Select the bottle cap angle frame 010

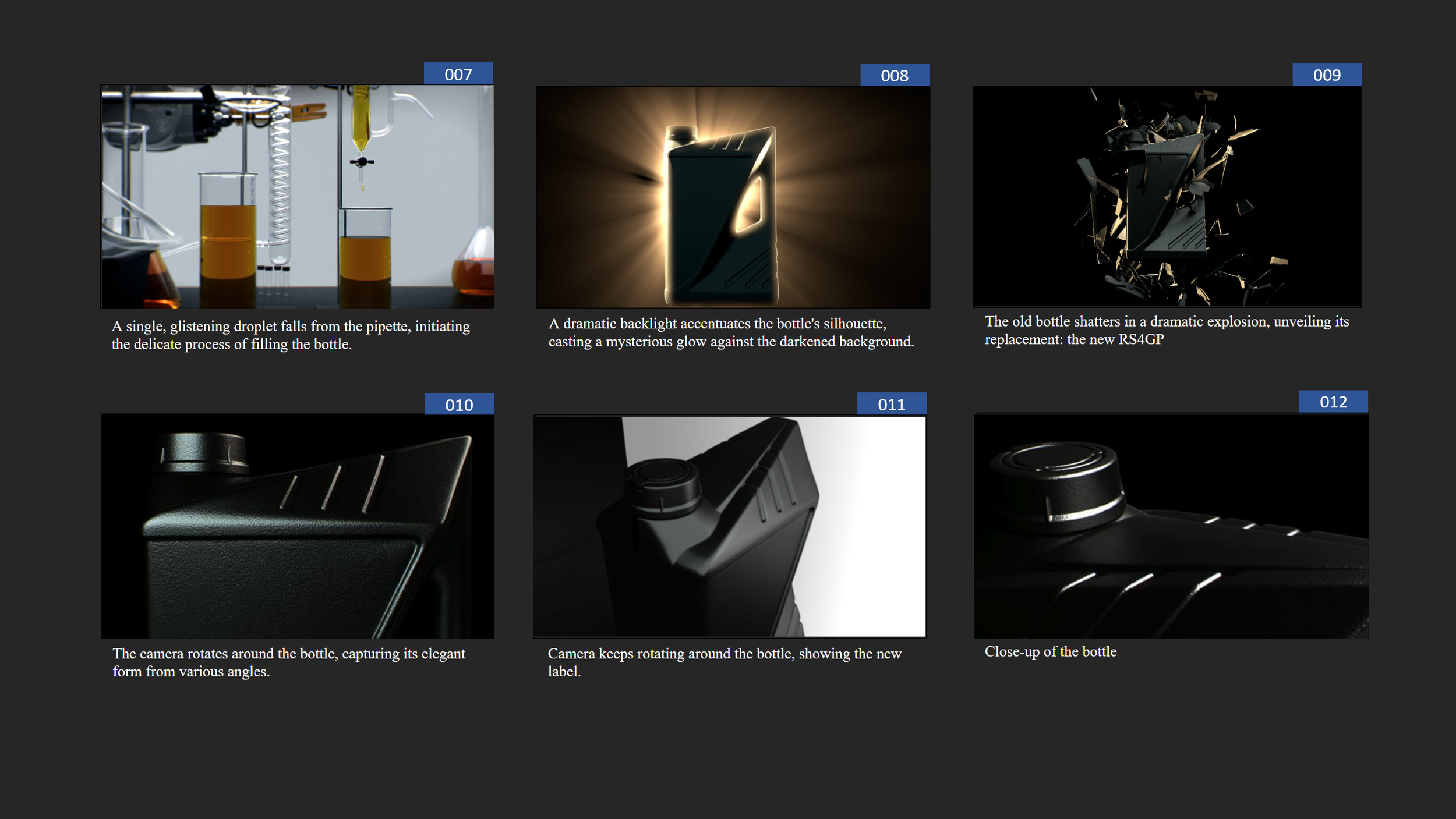[297, 526]
